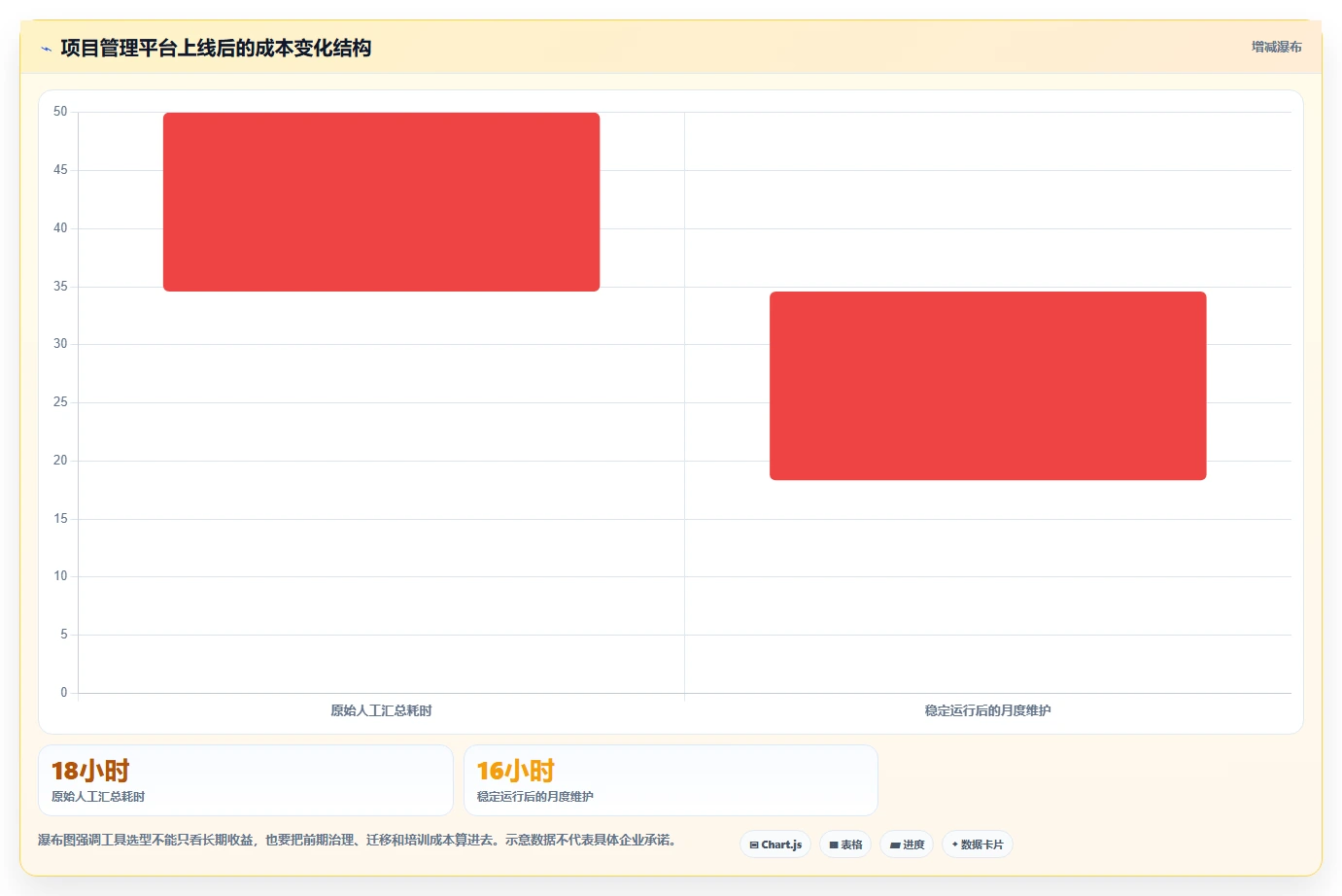Viewport: 1342px width, 896px height.
Task: Click x-axis label 稳定运行后的月度维护
Action: point(987,710)
